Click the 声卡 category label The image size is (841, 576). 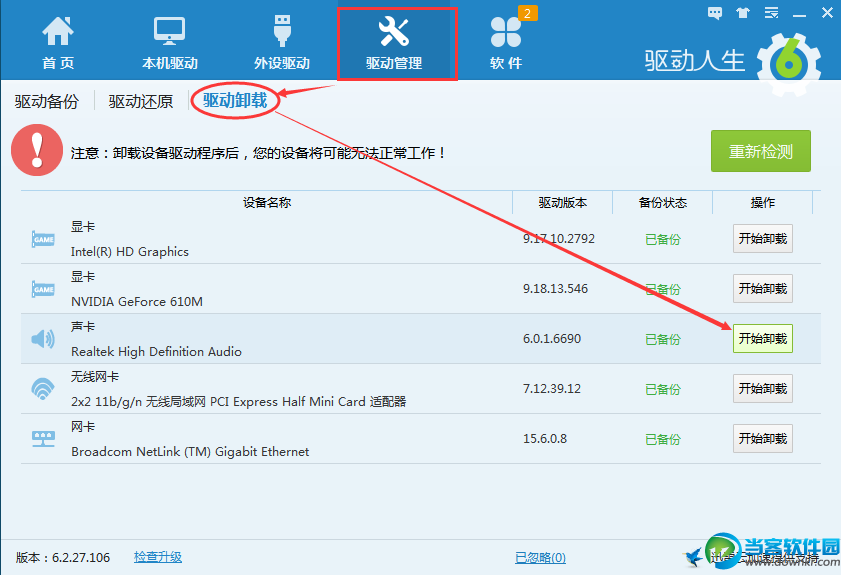[x=83, y=327]
